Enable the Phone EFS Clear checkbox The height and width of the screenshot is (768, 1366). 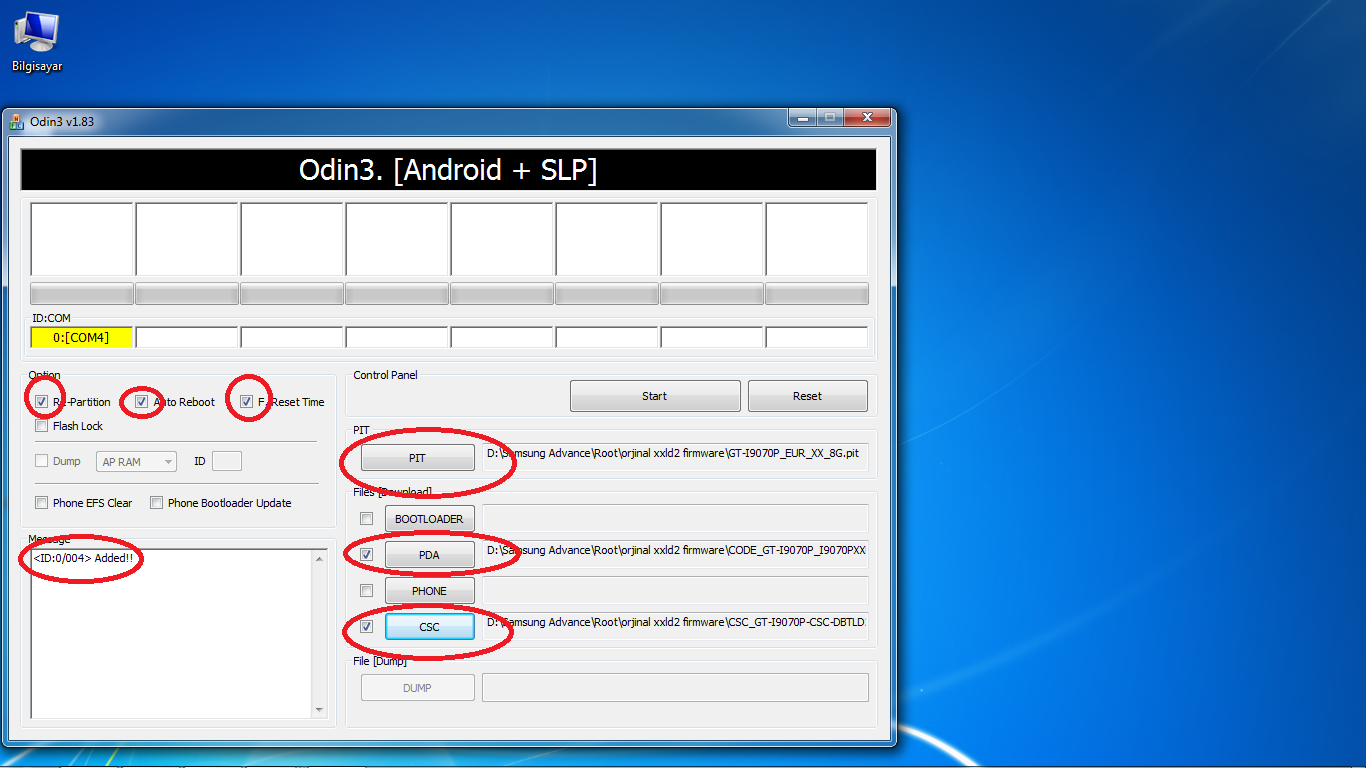[41, 503]
